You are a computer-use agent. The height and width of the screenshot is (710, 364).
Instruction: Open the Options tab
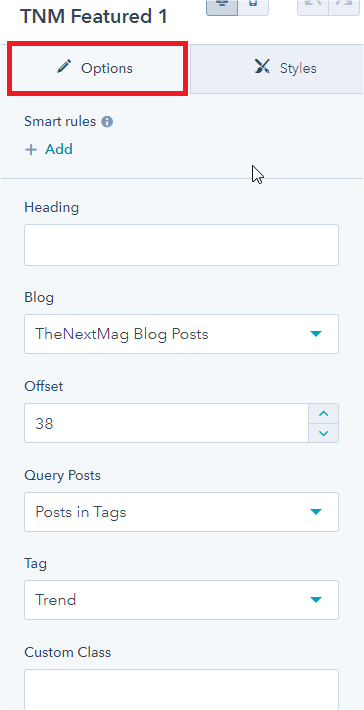coord(95,68)
